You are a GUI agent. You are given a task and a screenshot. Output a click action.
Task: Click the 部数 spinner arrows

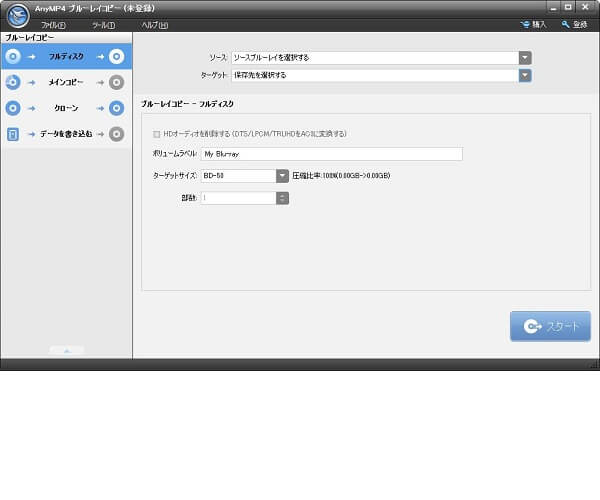click(282, 198)
